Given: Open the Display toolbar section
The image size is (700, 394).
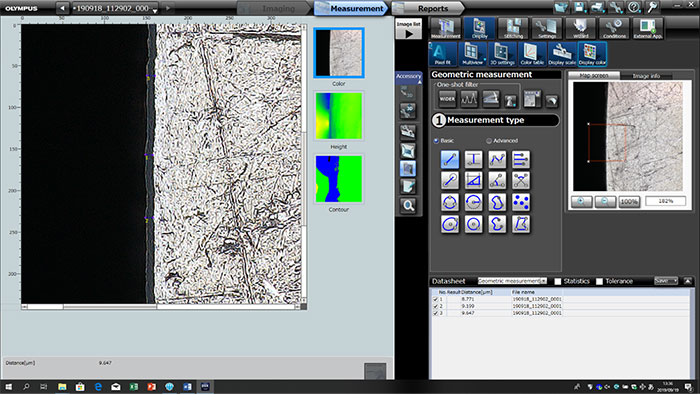Looking at the screenshot, I should pos(479,29).
